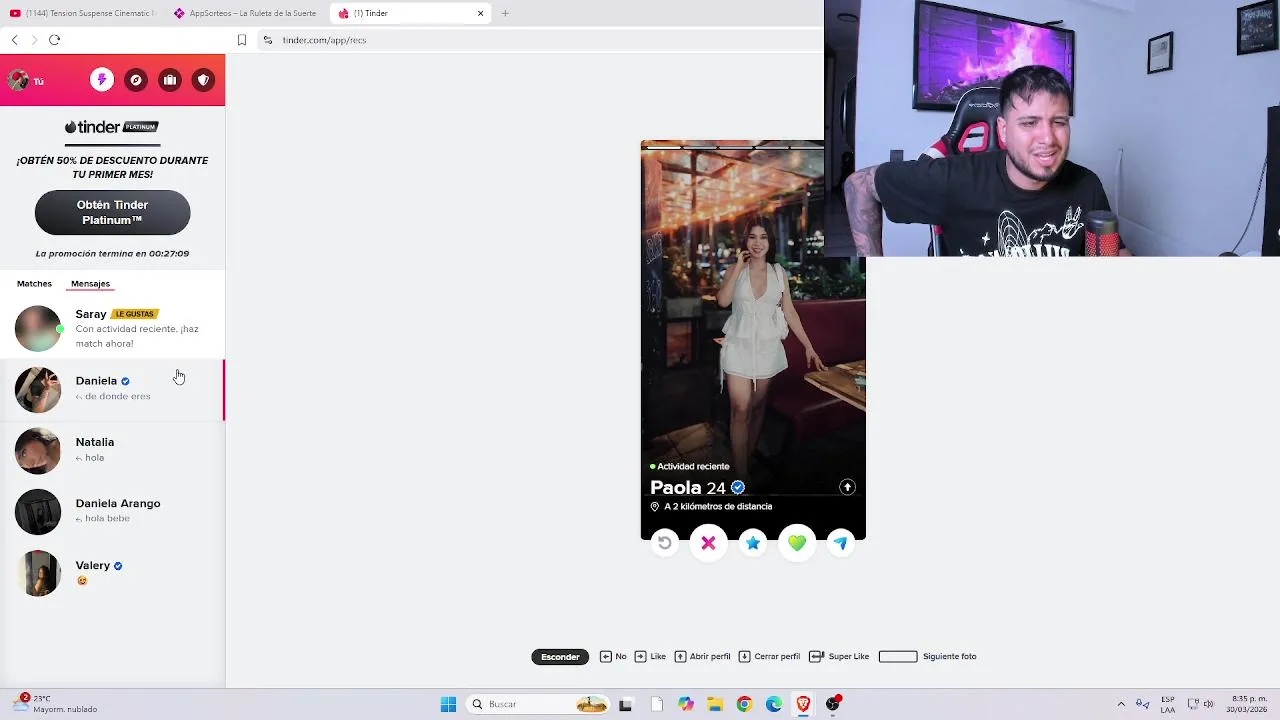Viewport: 1280px width, 720px height.
Task: Click Rewind button on Paola's card
Action: (664, 542)
